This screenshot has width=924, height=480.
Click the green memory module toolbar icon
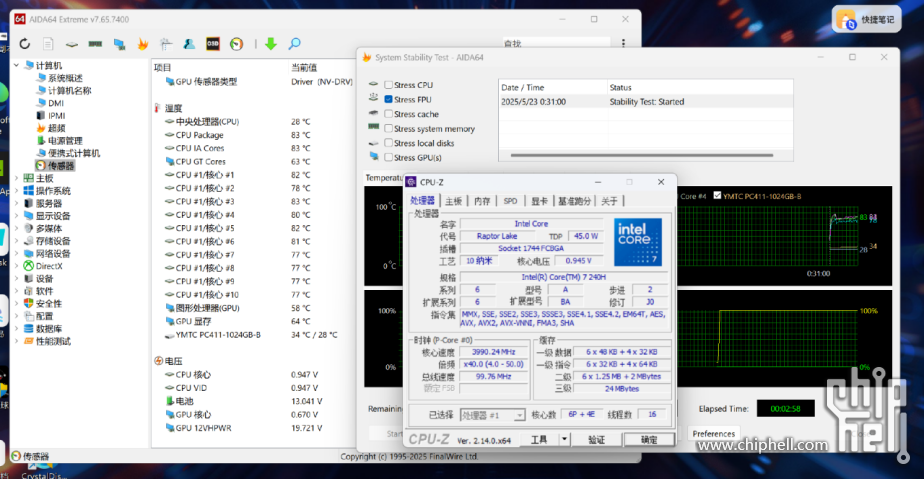[95, 44]
